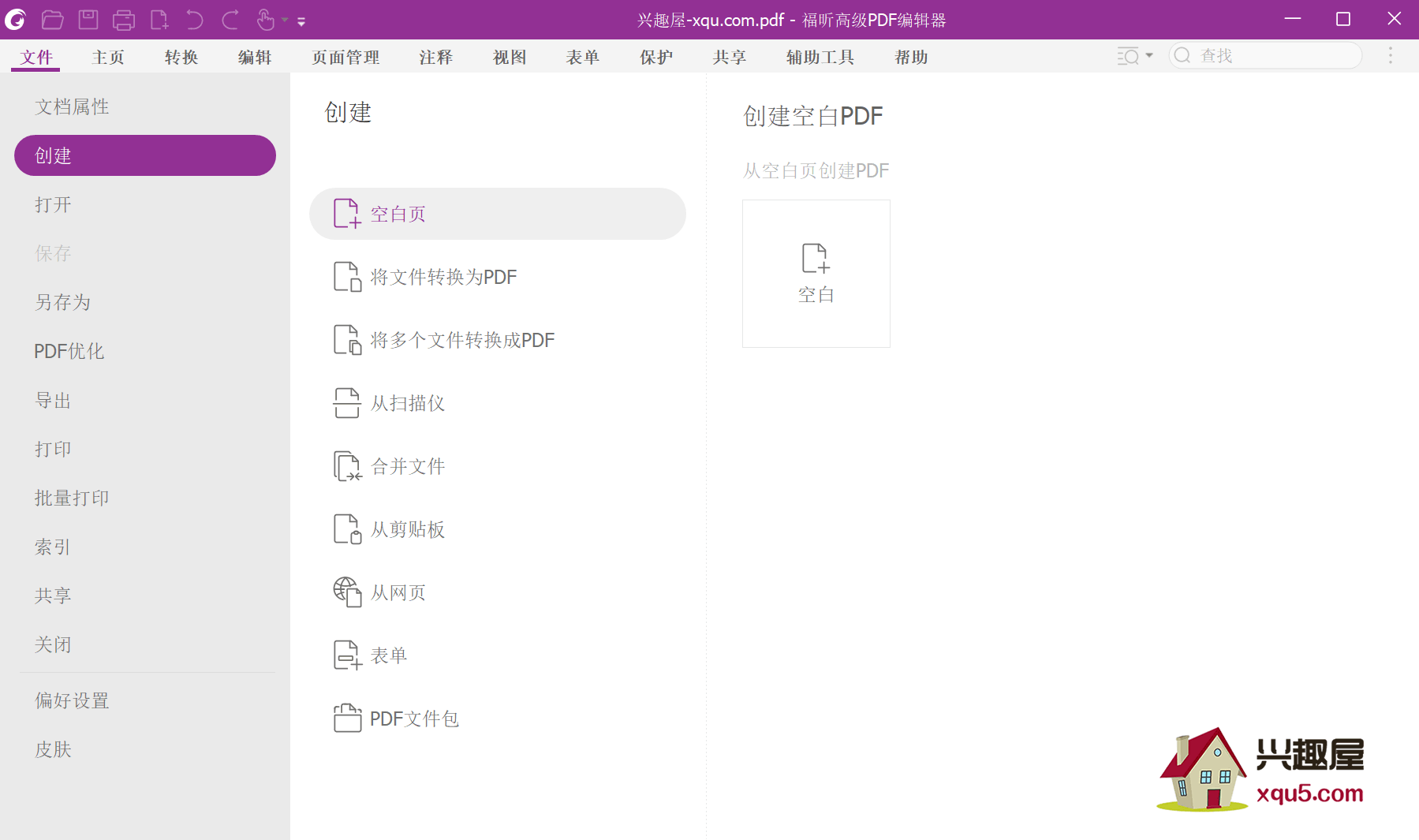Click the Print icon in quick access bar
Image resolution: width=1419 pixels, height=840 pixels.
point(124,20)
